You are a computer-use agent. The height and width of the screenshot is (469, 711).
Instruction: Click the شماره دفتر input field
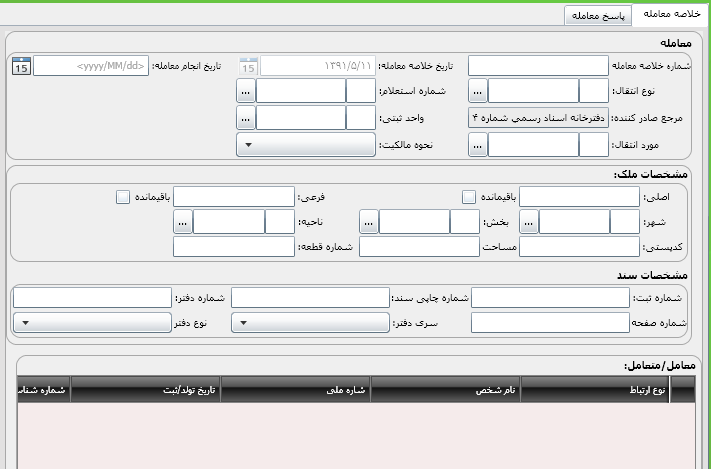pos(93,298)
